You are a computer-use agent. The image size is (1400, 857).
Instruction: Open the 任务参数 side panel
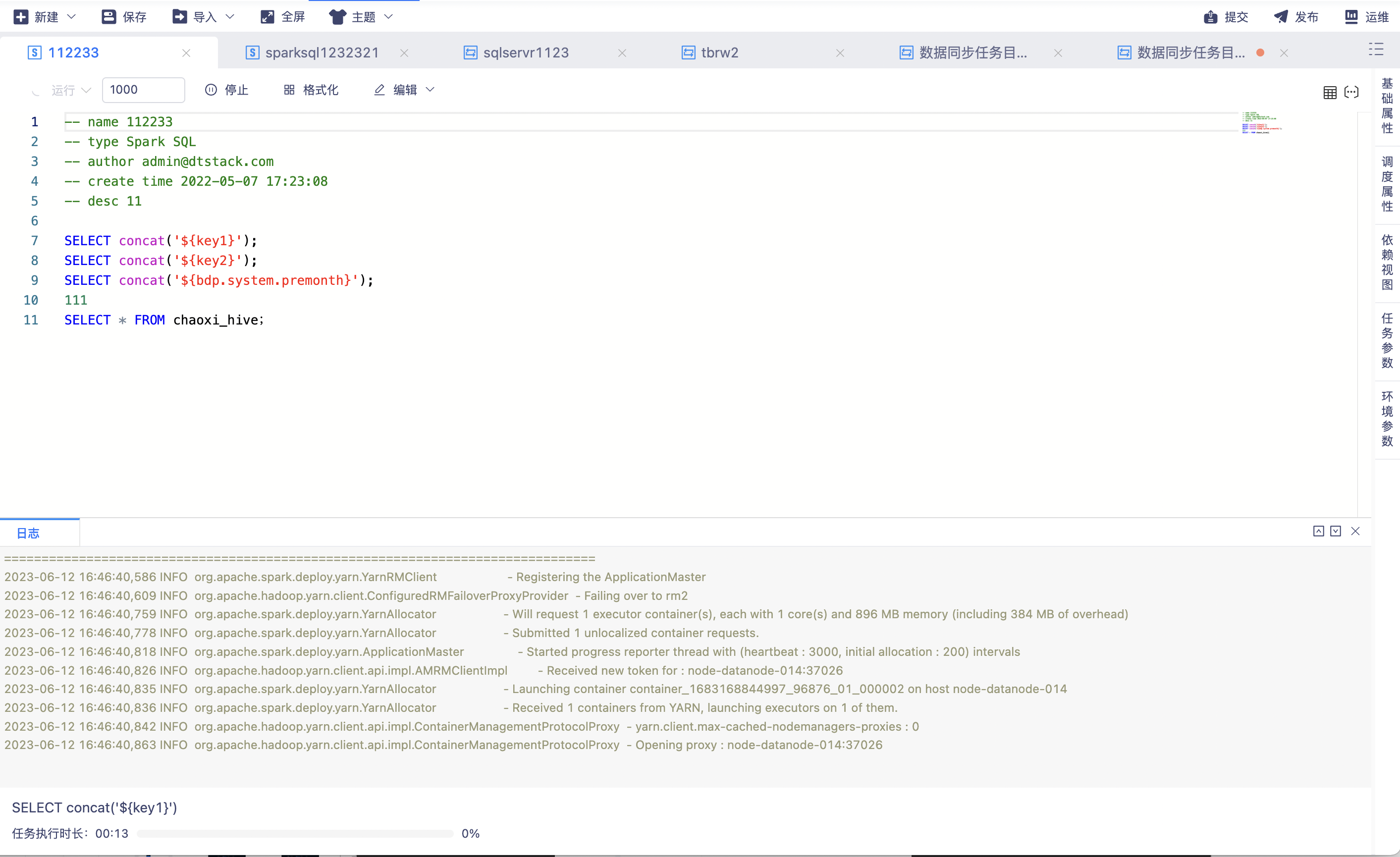1387,340
